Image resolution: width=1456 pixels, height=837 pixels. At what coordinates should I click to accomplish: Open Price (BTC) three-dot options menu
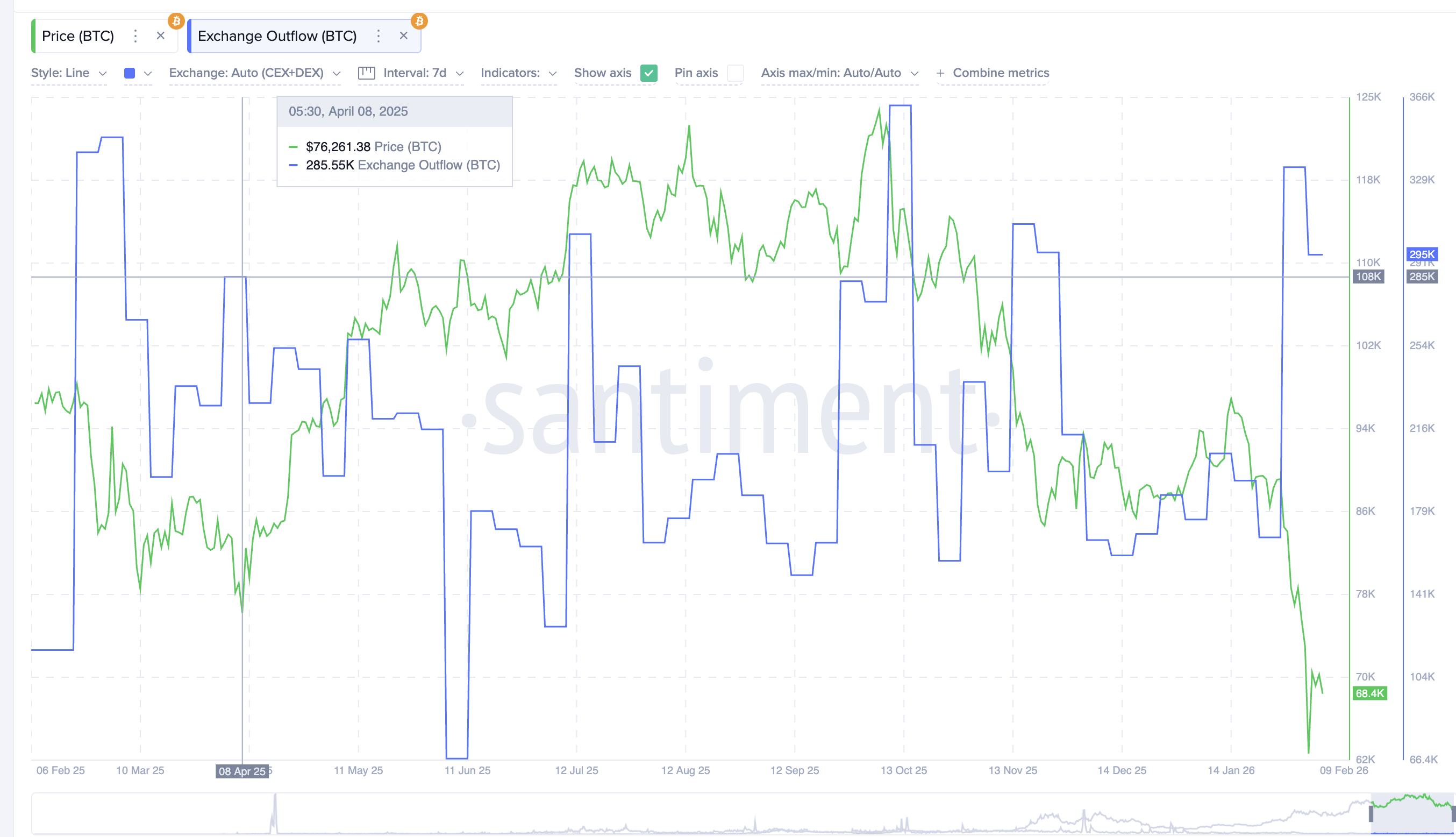[135, 36]
